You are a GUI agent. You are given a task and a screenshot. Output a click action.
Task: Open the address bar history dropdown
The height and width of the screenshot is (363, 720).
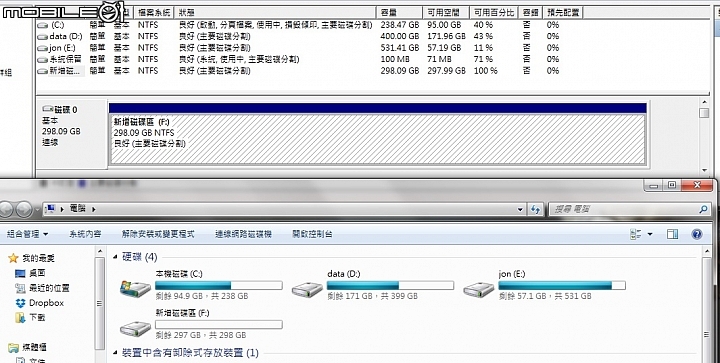[x=520, y=210]
